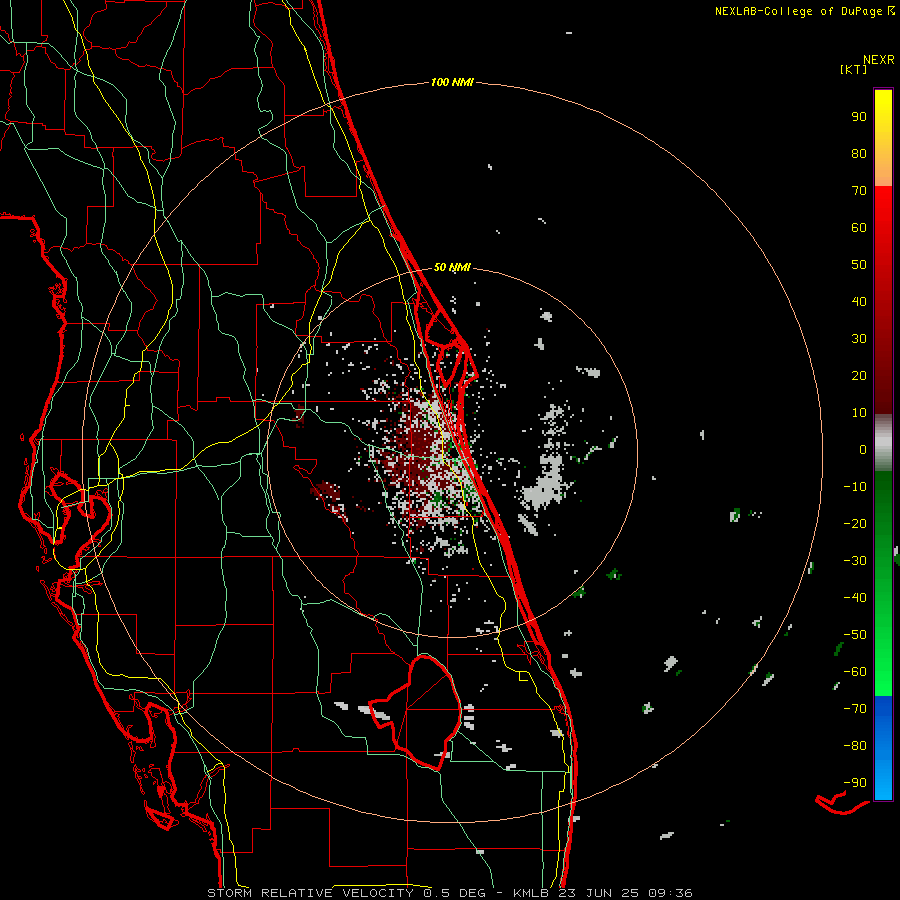Pick the bright red segment near 60 on the color bar
The height and width of the screenshot is (900, 900).
click(883, 218)
